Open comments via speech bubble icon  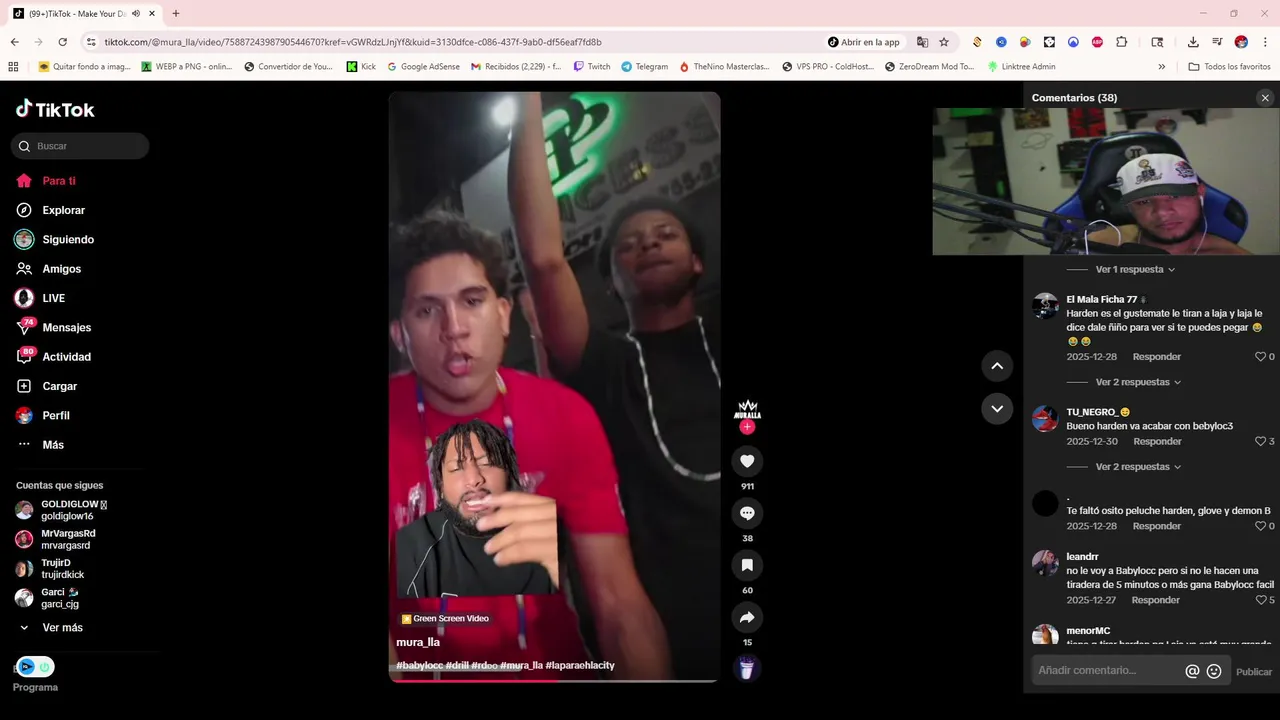click(747, 513)
